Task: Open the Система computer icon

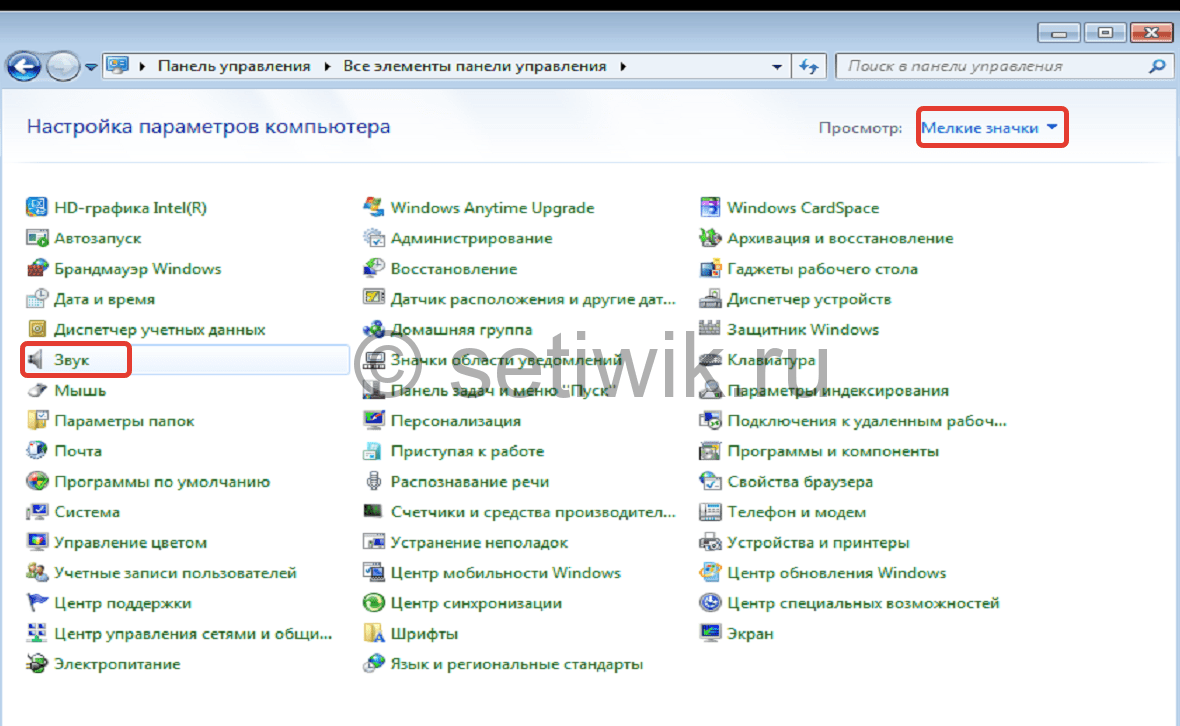Action: pos(36,512)
